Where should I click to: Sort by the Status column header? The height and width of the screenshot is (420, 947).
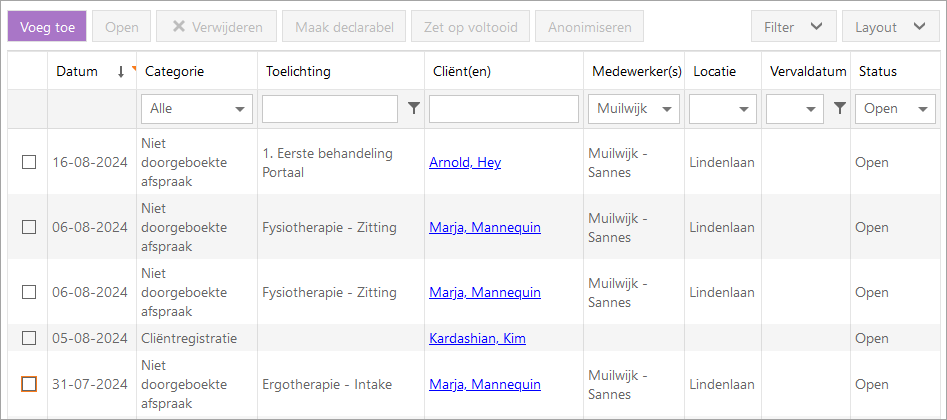click(x=878, y=72)
